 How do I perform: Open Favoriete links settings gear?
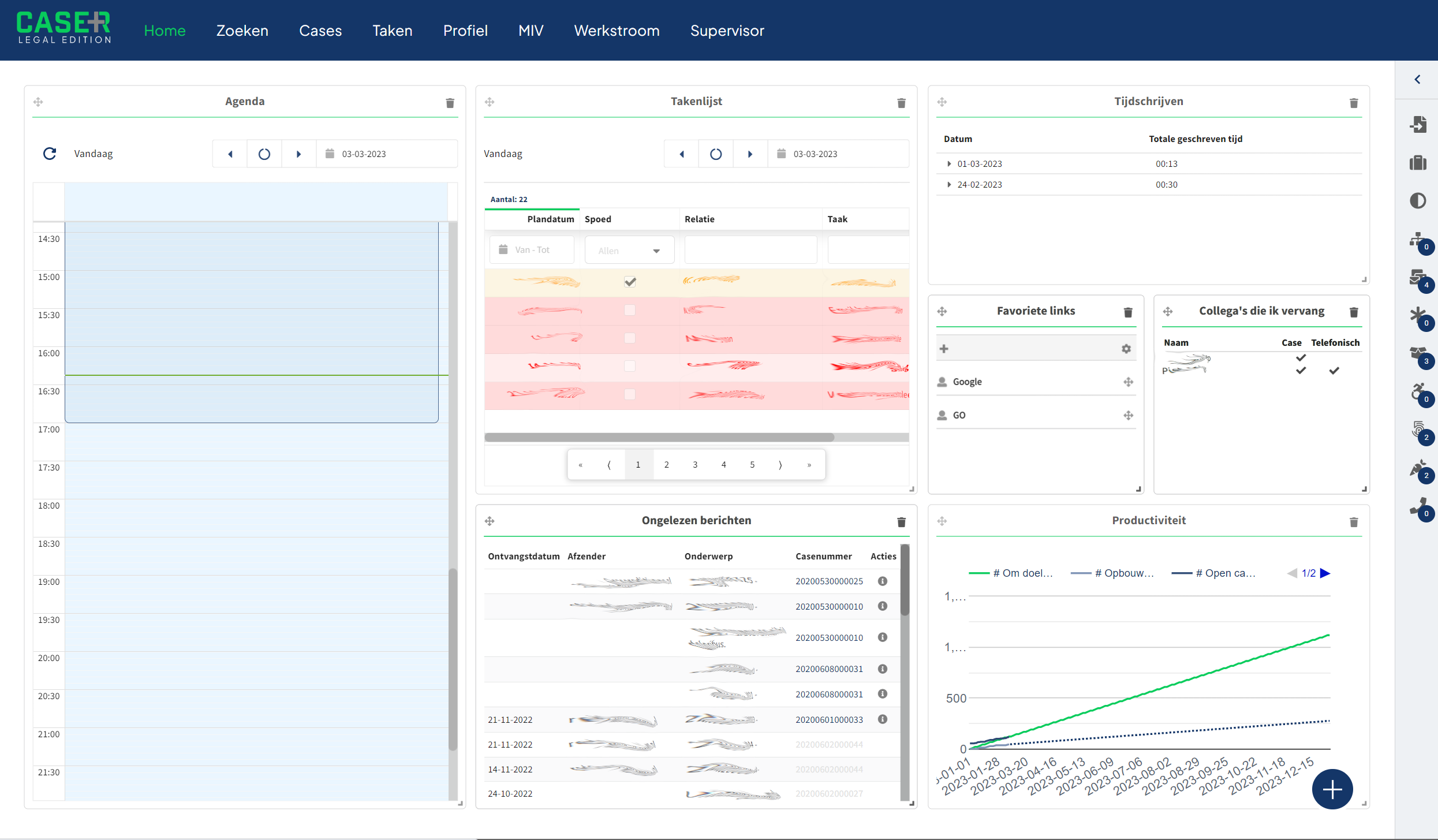1126,349
